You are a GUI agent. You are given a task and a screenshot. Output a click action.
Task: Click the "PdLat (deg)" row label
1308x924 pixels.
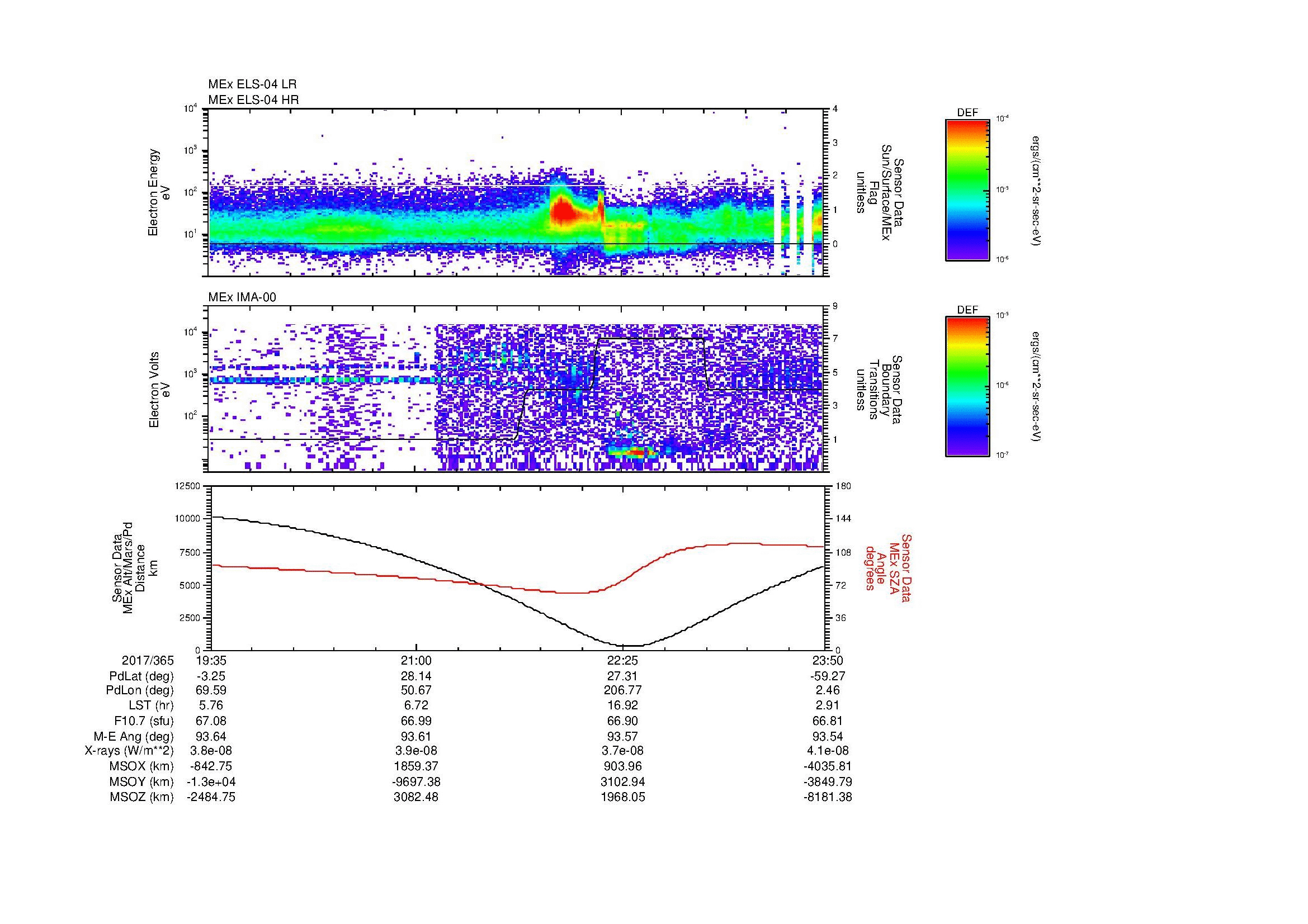(x=141, y=676)
